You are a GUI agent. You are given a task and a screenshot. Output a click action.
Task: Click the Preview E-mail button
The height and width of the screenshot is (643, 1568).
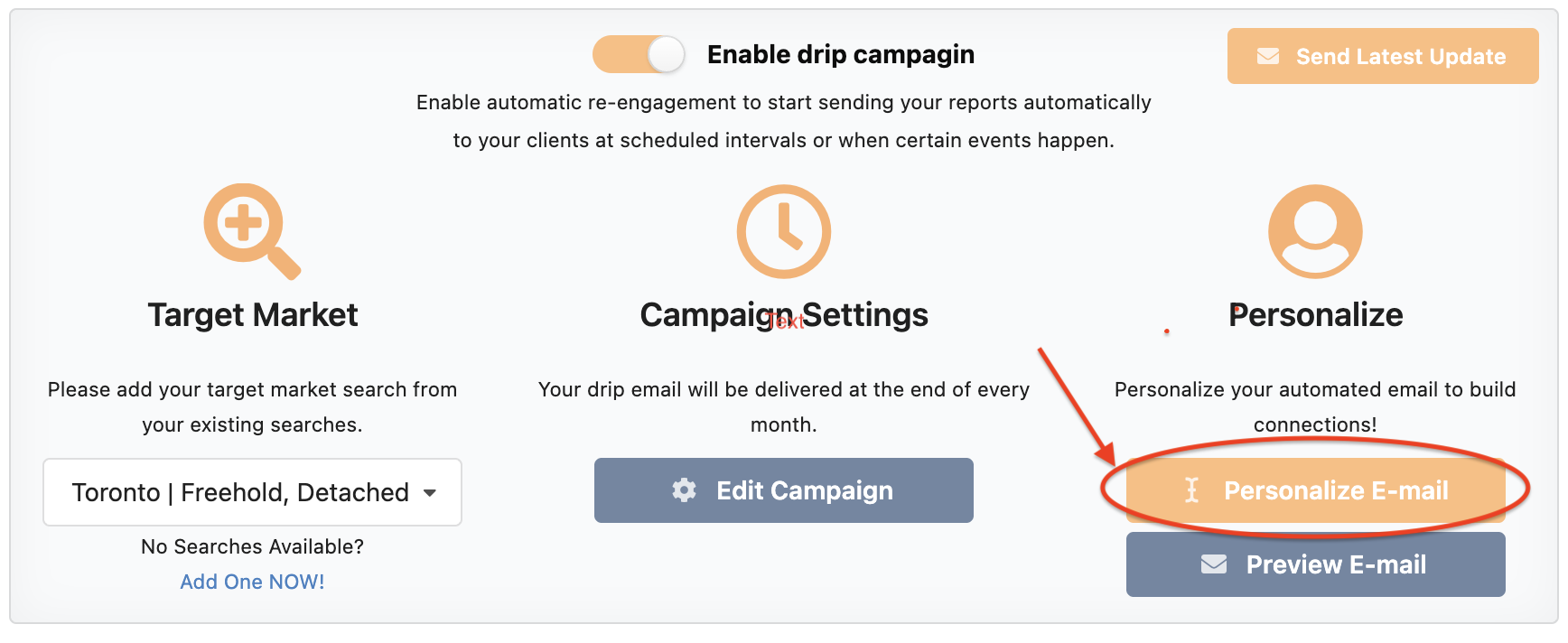coord(1315,564)
